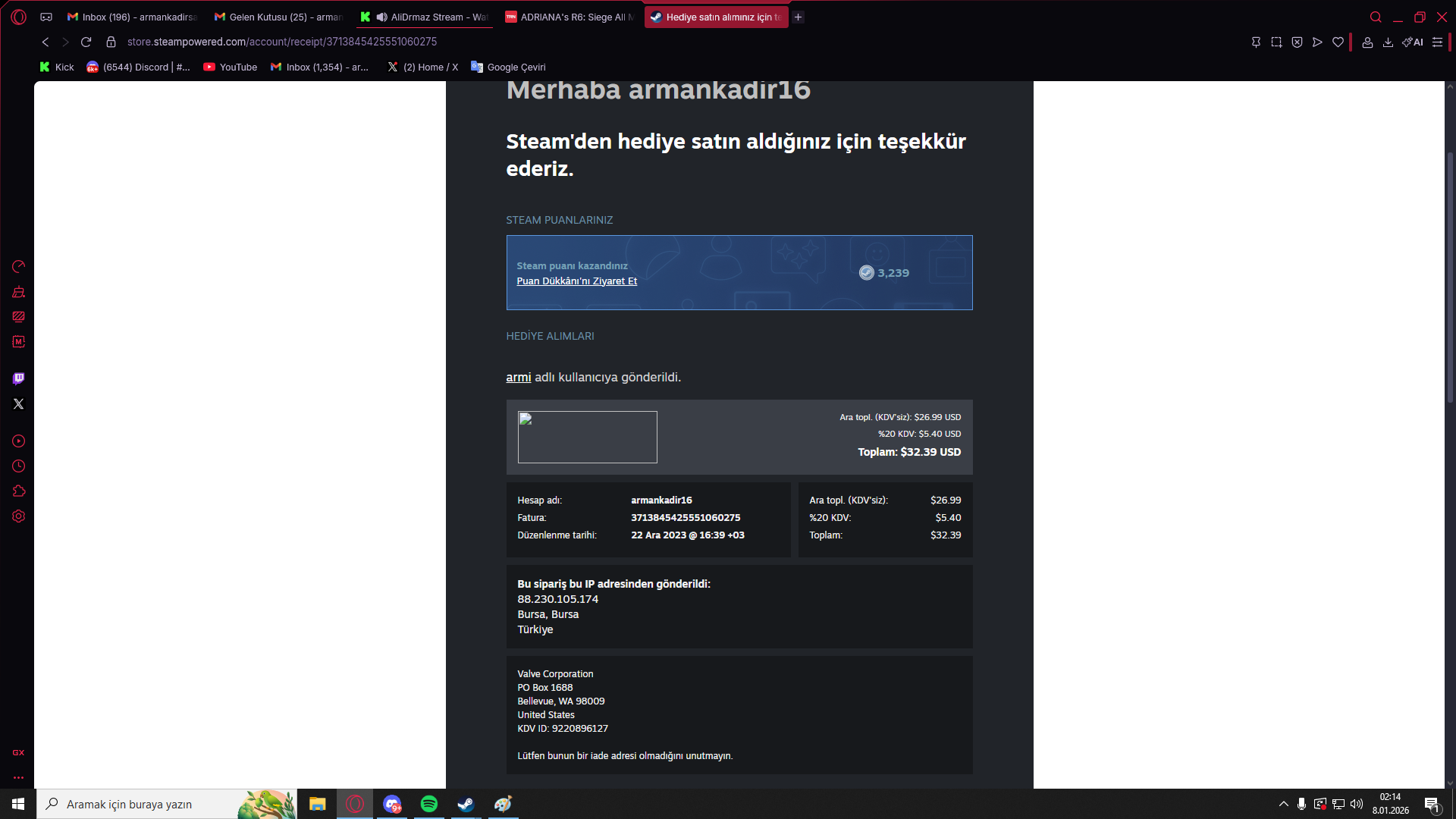Open the chip-shaped M icon in sidebar

click(19, 342)
